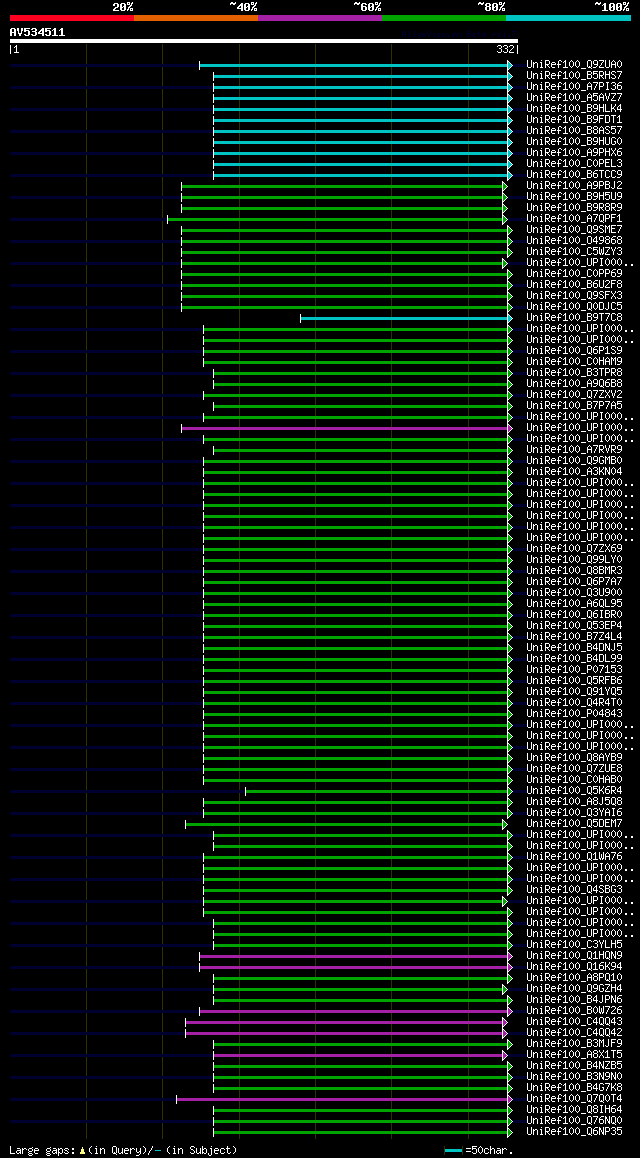Select the UniRef100_Q0DJC5 label
Screen dimensions: 640x1158
pyautogui.click(x=574, y=307)
